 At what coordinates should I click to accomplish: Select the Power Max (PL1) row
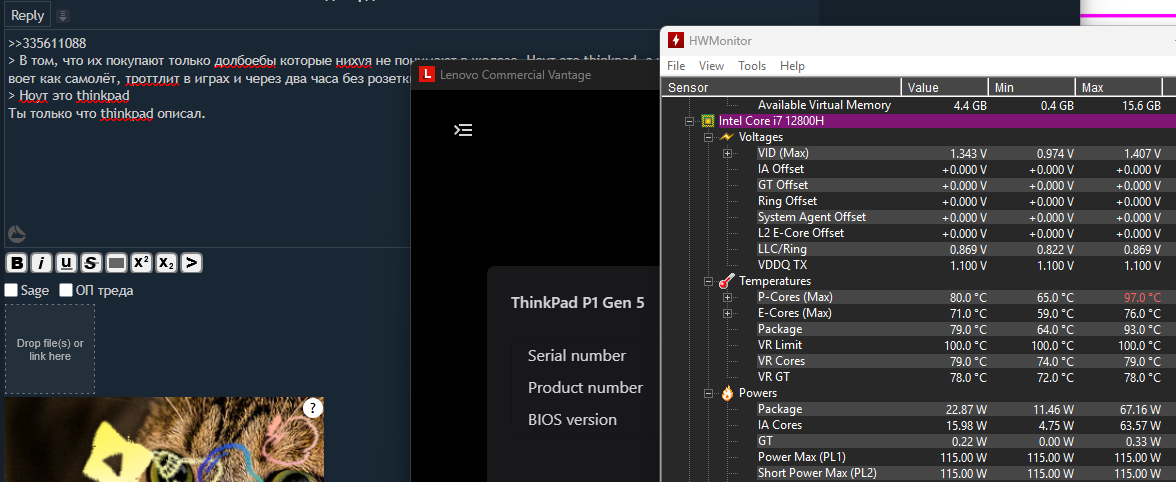(919, 457)
